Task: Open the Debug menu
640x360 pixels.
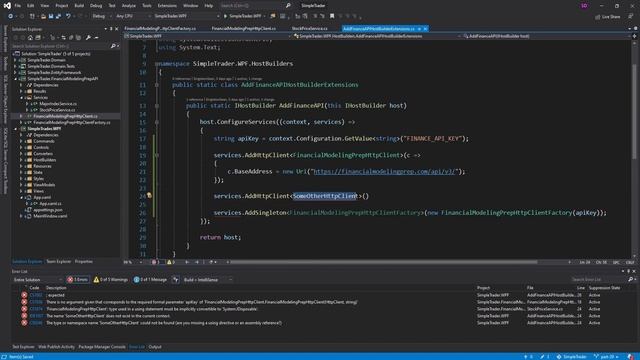Action: tap(96, 6)
